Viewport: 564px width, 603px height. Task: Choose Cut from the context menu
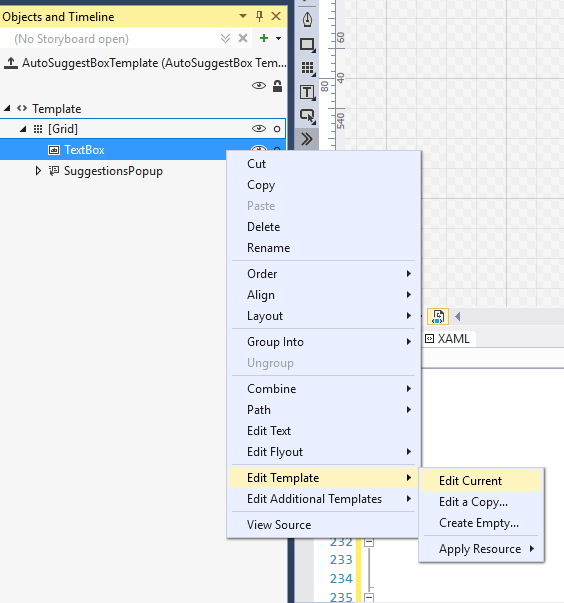(x=324, y=164)
